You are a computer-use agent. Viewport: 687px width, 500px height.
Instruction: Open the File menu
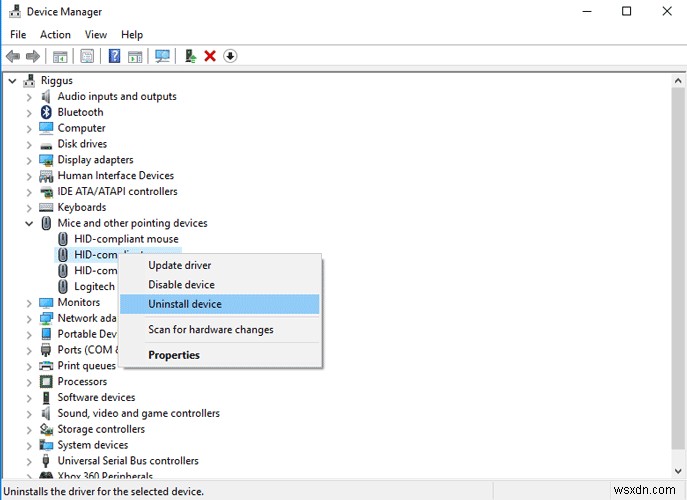coord(18,35)
